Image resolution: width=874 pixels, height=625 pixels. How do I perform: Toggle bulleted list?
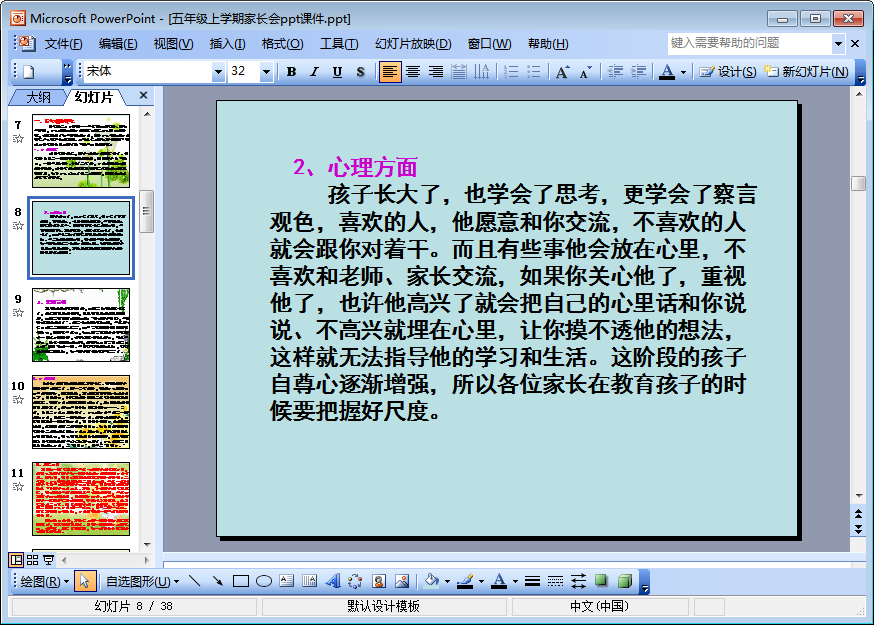(534, 71)
